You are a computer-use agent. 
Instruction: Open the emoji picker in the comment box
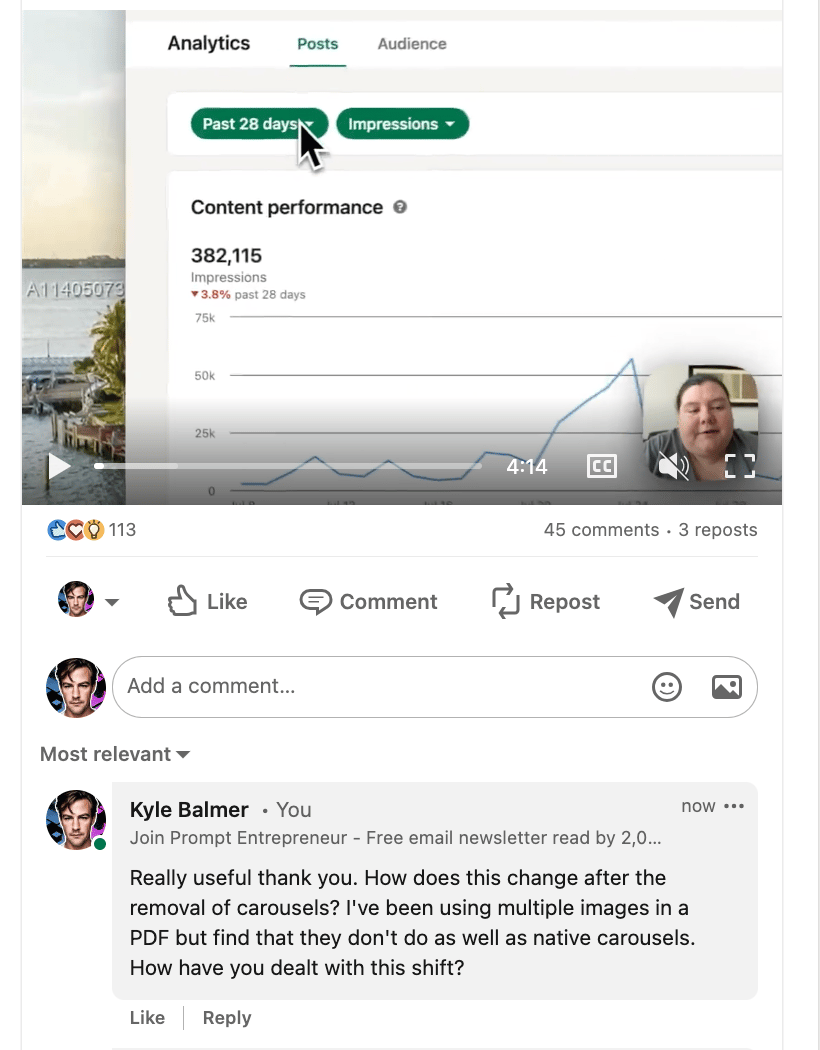667,687
